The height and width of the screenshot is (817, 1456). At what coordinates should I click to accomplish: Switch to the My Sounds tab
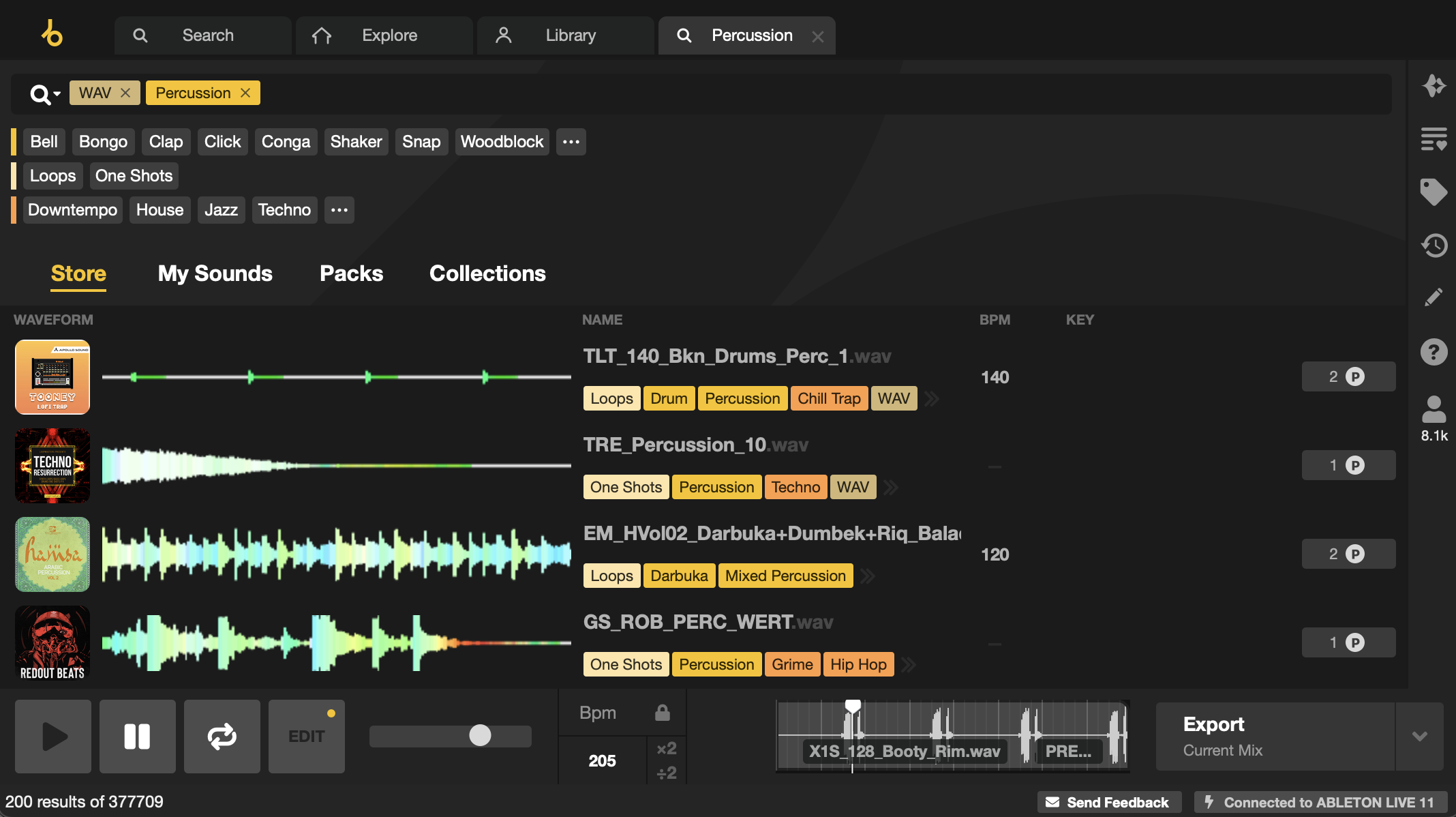[x=215, y=273]
